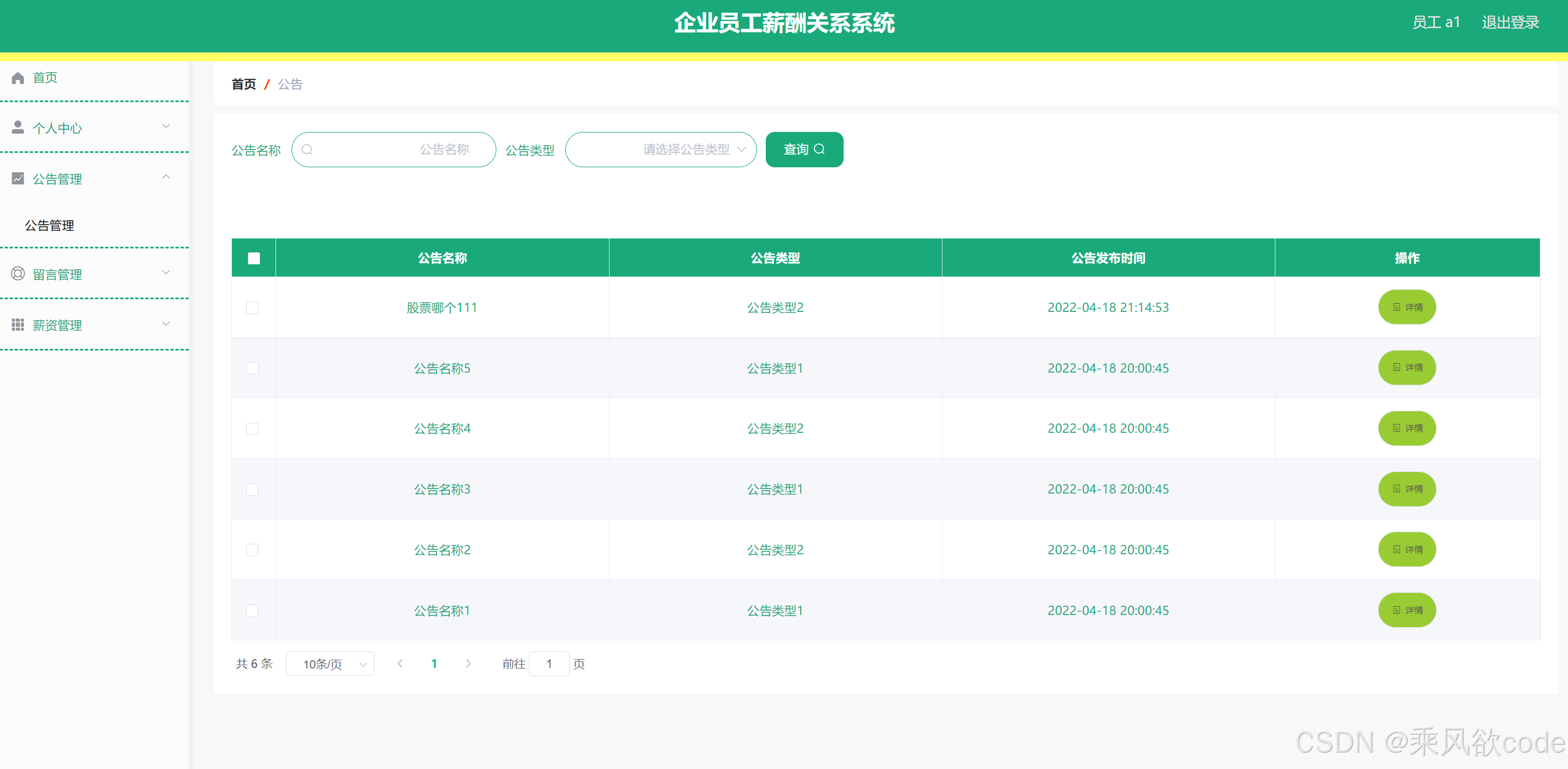Open the 10条/页 page size dropdown
The width and height of the screenshot is (1568, 769).
[x=330, y=664]
